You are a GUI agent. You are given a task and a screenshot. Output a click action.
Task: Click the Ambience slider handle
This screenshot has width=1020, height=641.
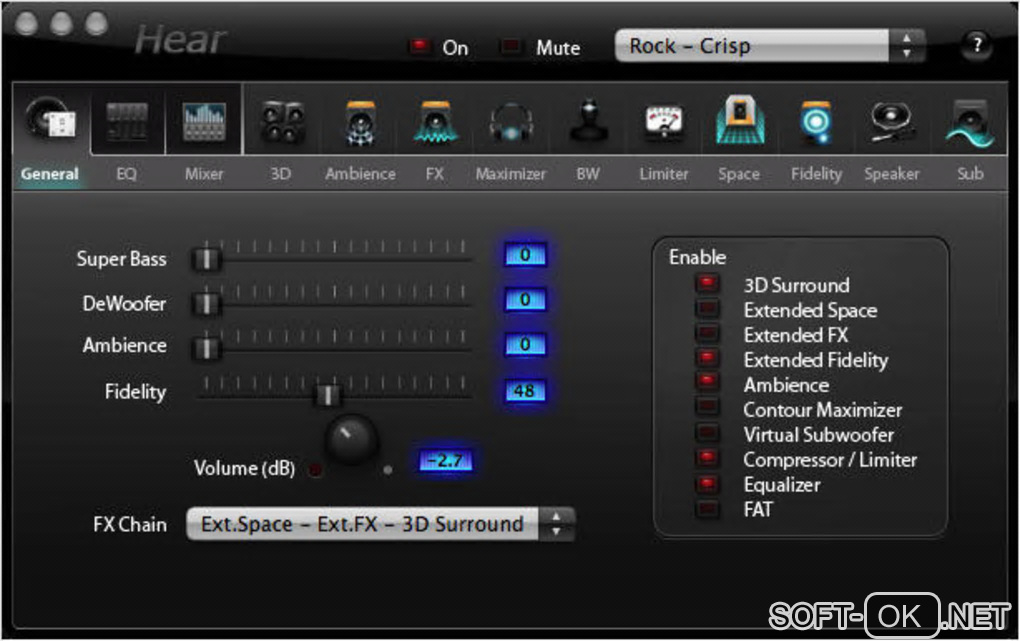[206, 348]
